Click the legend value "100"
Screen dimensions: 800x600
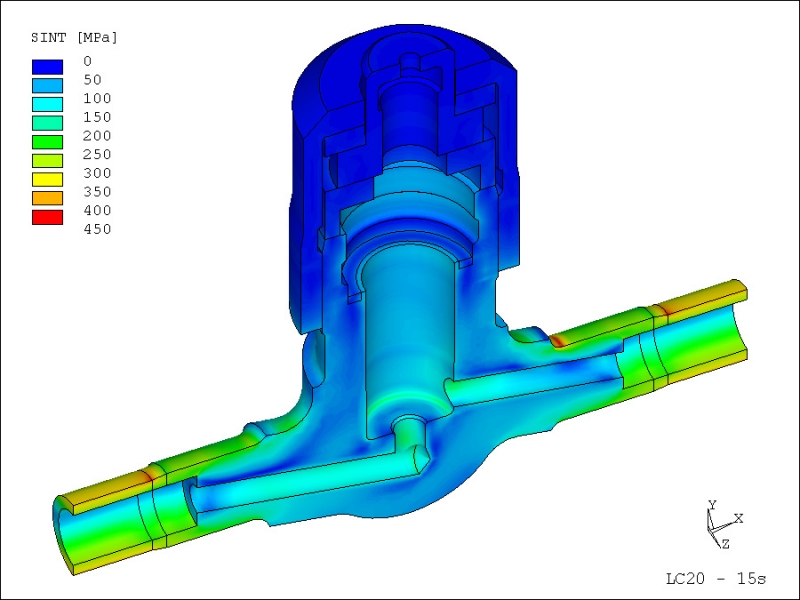coord(97,98)
